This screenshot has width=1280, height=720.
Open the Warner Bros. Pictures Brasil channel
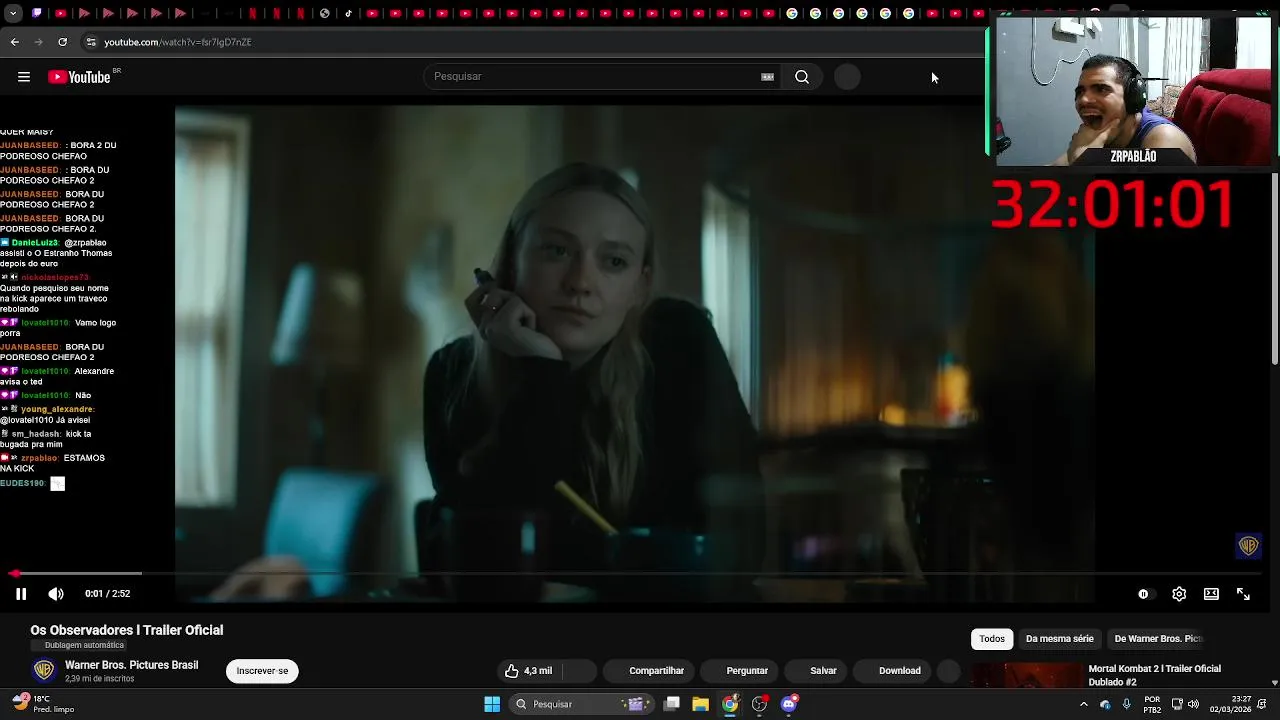131,665
